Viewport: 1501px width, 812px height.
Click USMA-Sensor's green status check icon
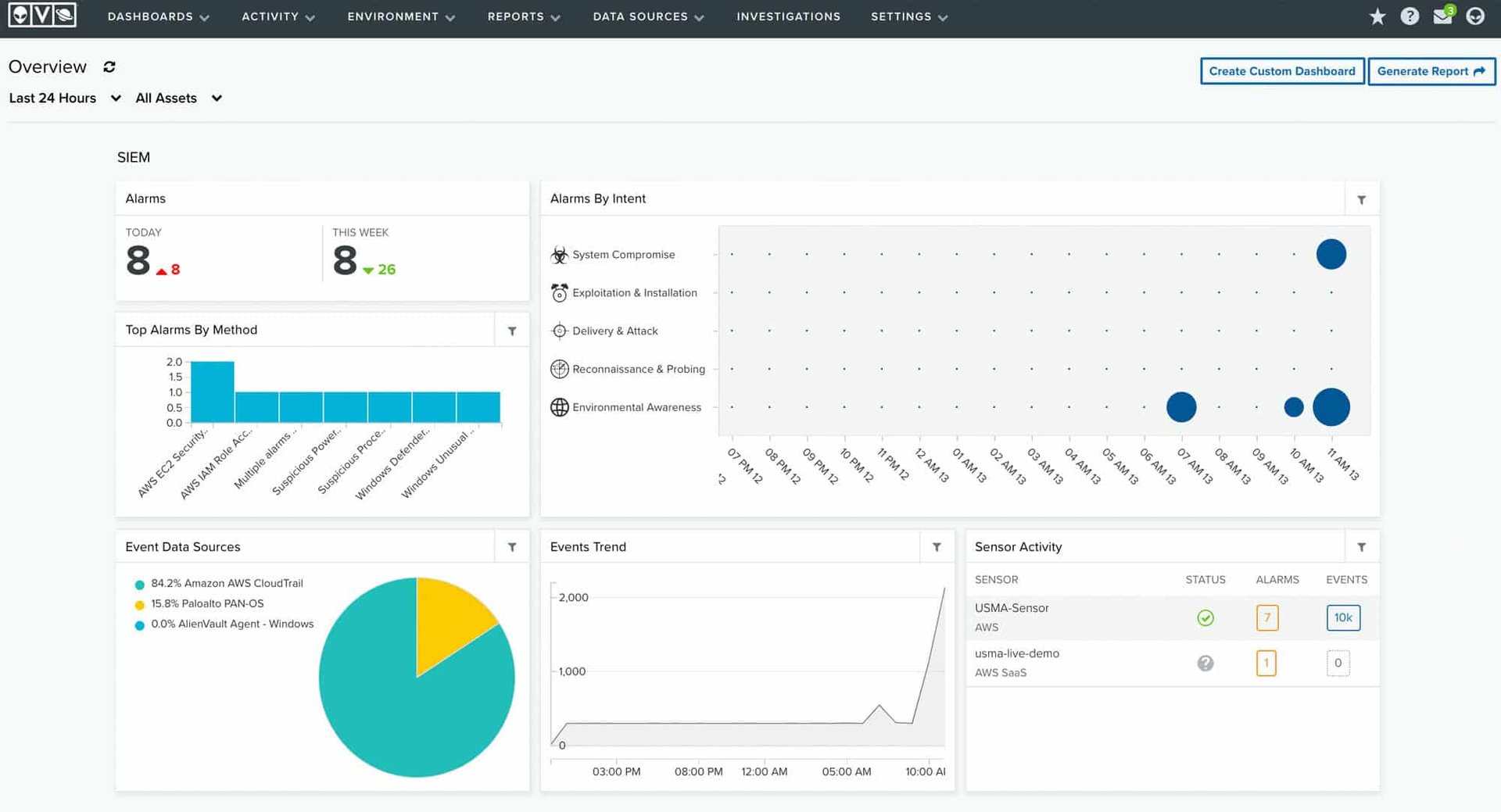[1205, 618]
